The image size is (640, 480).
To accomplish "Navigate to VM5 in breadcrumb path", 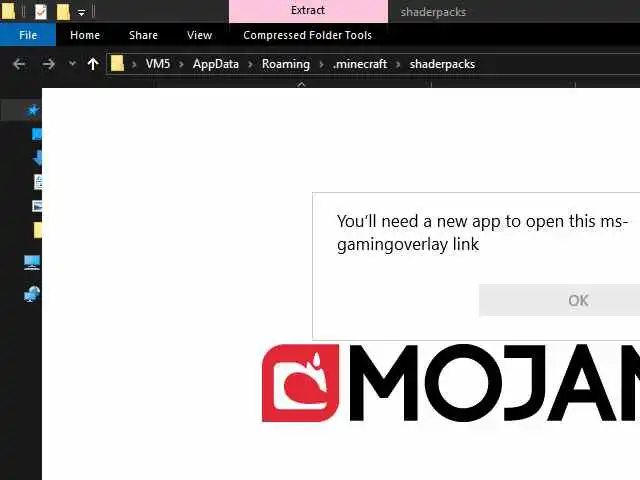I will pyautogui.click(x=158, y=64).
